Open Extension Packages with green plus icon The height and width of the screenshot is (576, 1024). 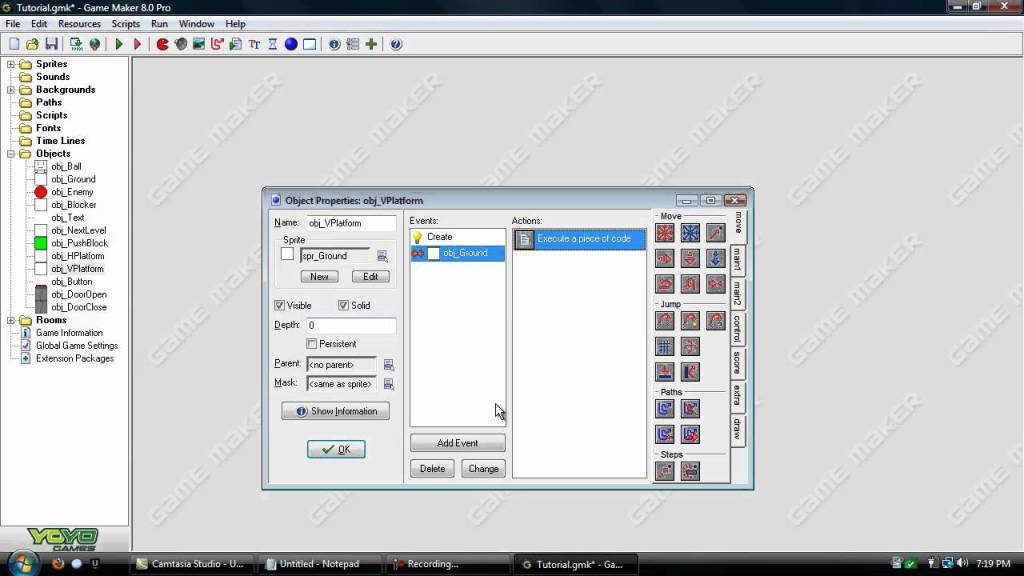coord(371,44)
